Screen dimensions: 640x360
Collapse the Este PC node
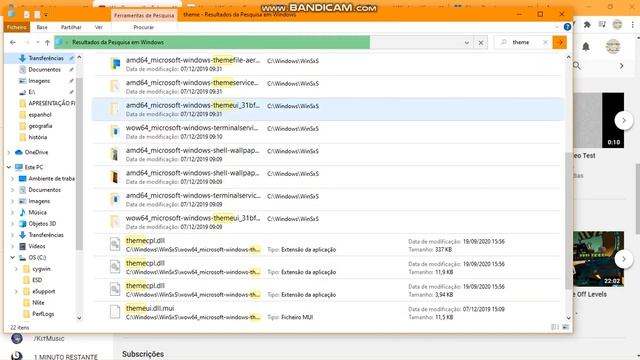pos(9,167)
